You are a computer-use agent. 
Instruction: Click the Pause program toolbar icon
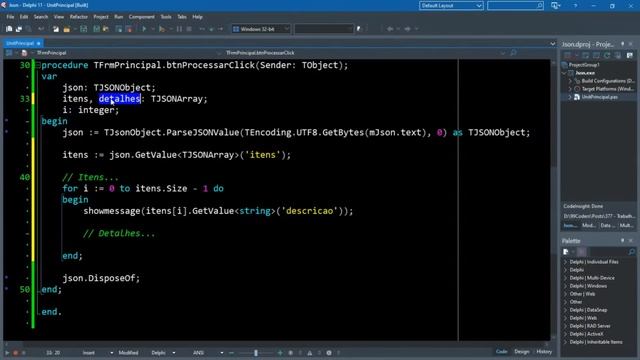179,29
